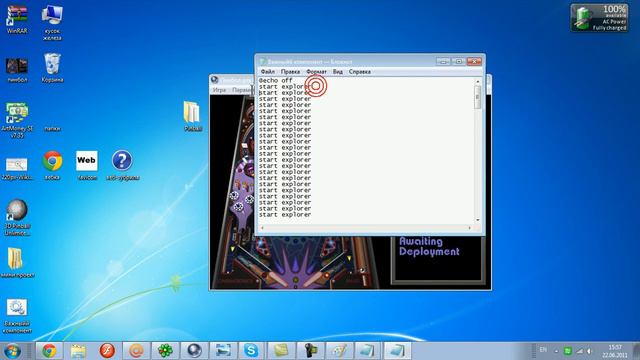Click the red Flash icon in taskbar
Viewport: 640px width, 360px height.
(107, 351)
